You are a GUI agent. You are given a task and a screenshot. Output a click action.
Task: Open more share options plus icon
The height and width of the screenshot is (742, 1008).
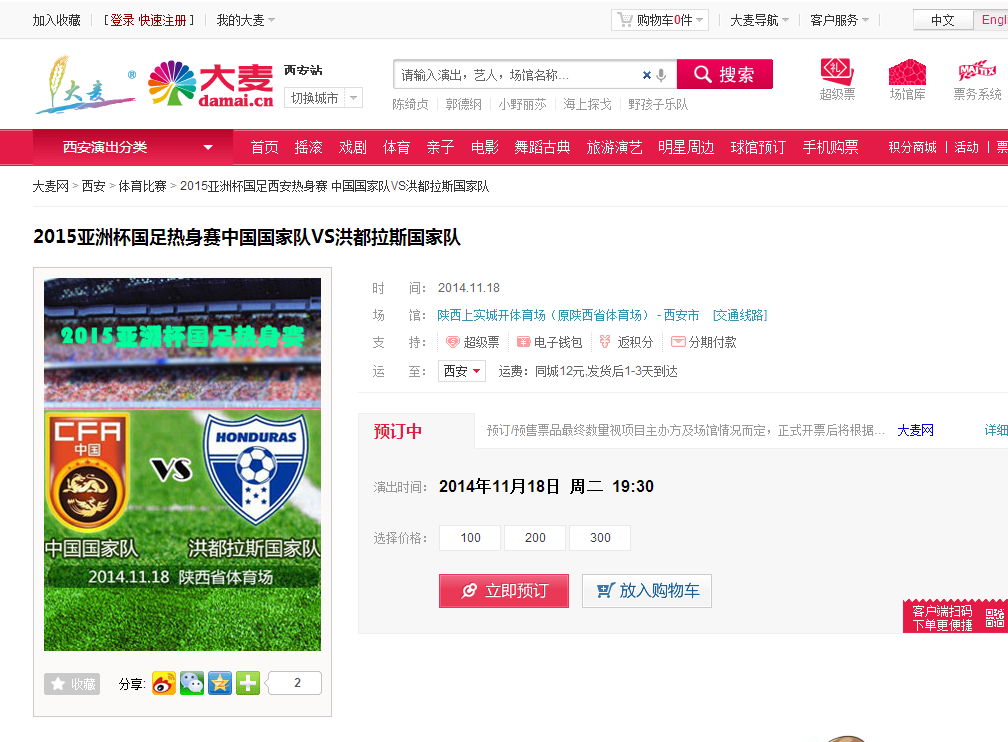248,683
